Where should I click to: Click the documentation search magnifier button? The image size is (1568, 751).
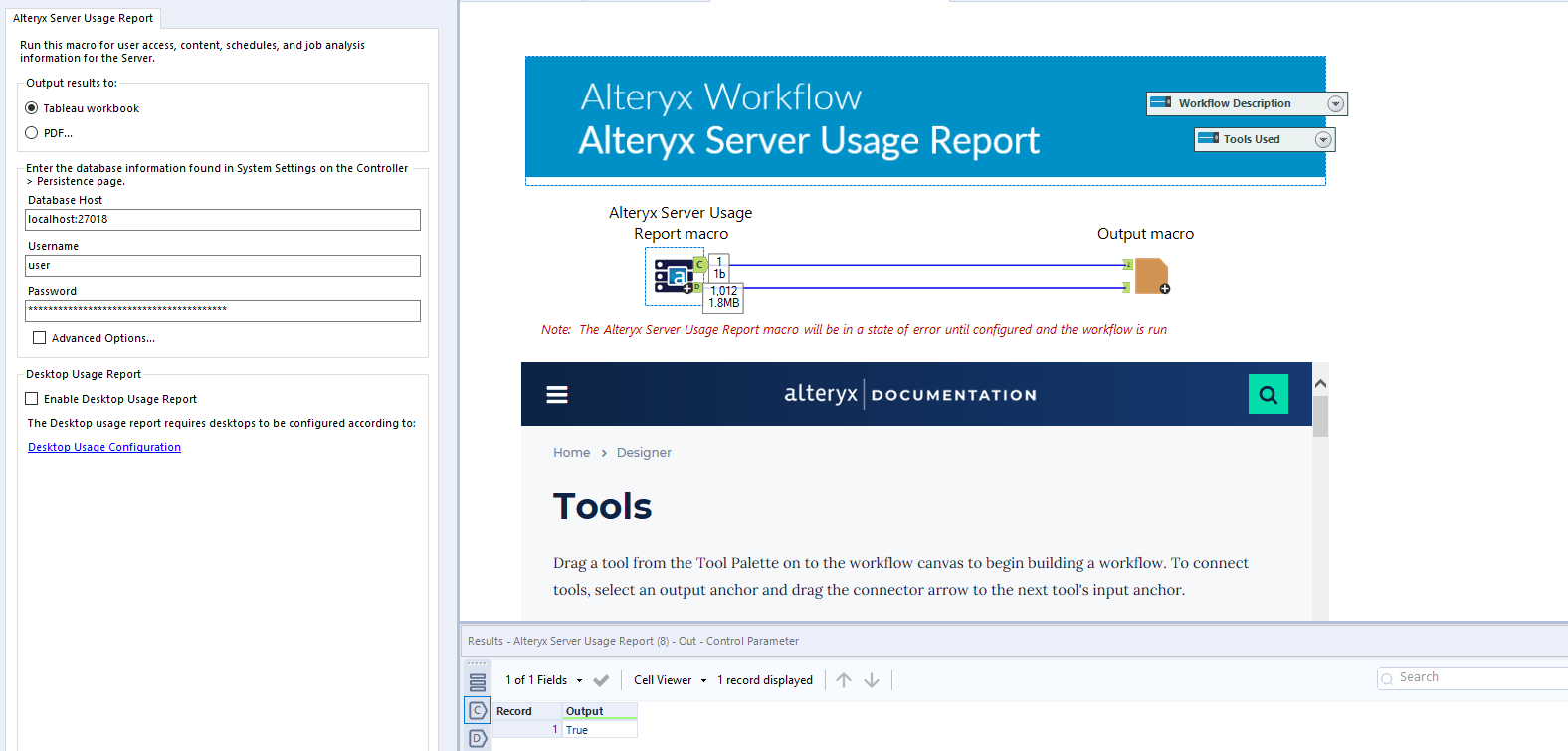(x=1269, y=394)
